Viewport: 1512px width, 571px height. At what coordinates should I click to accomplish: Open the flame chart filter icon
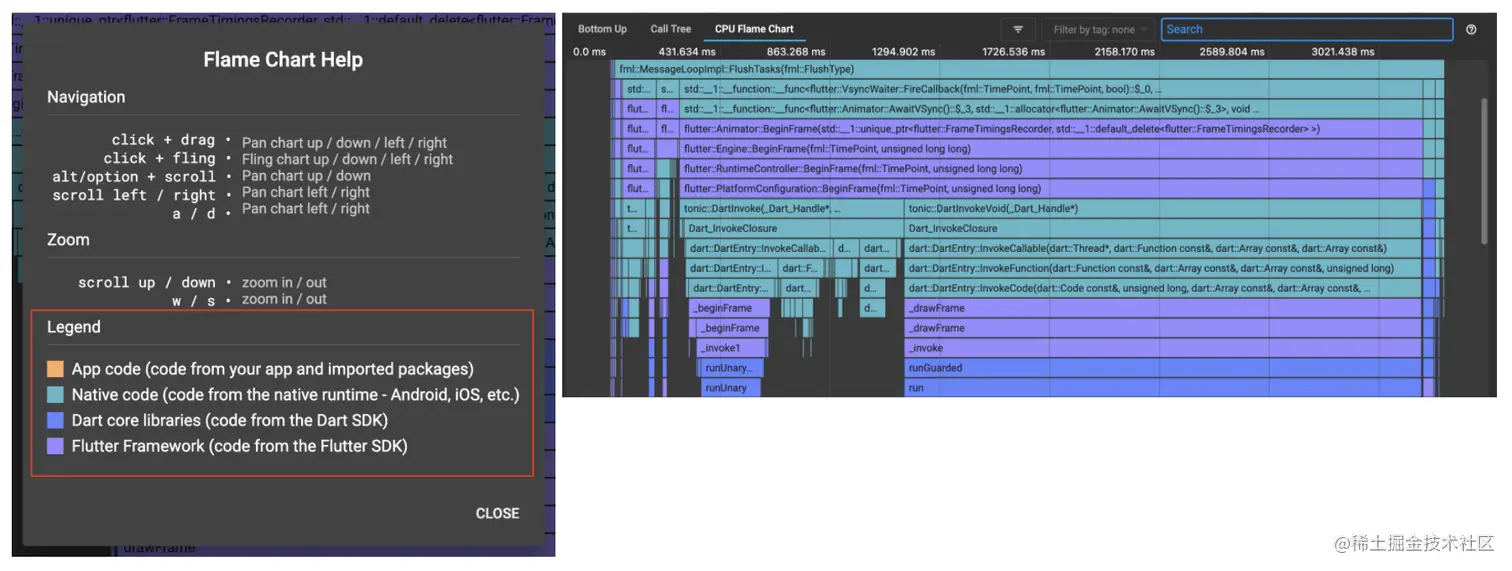point(1018,30)
